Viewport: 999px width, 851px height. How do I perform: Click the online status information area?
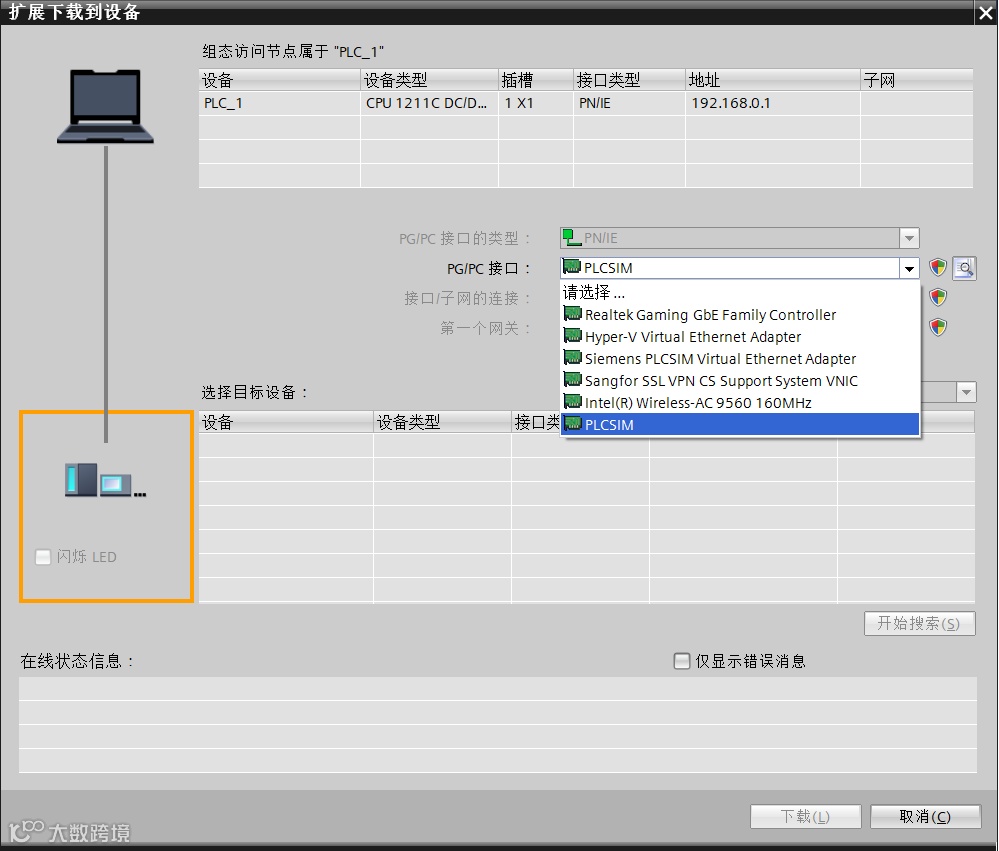(498, 725)
